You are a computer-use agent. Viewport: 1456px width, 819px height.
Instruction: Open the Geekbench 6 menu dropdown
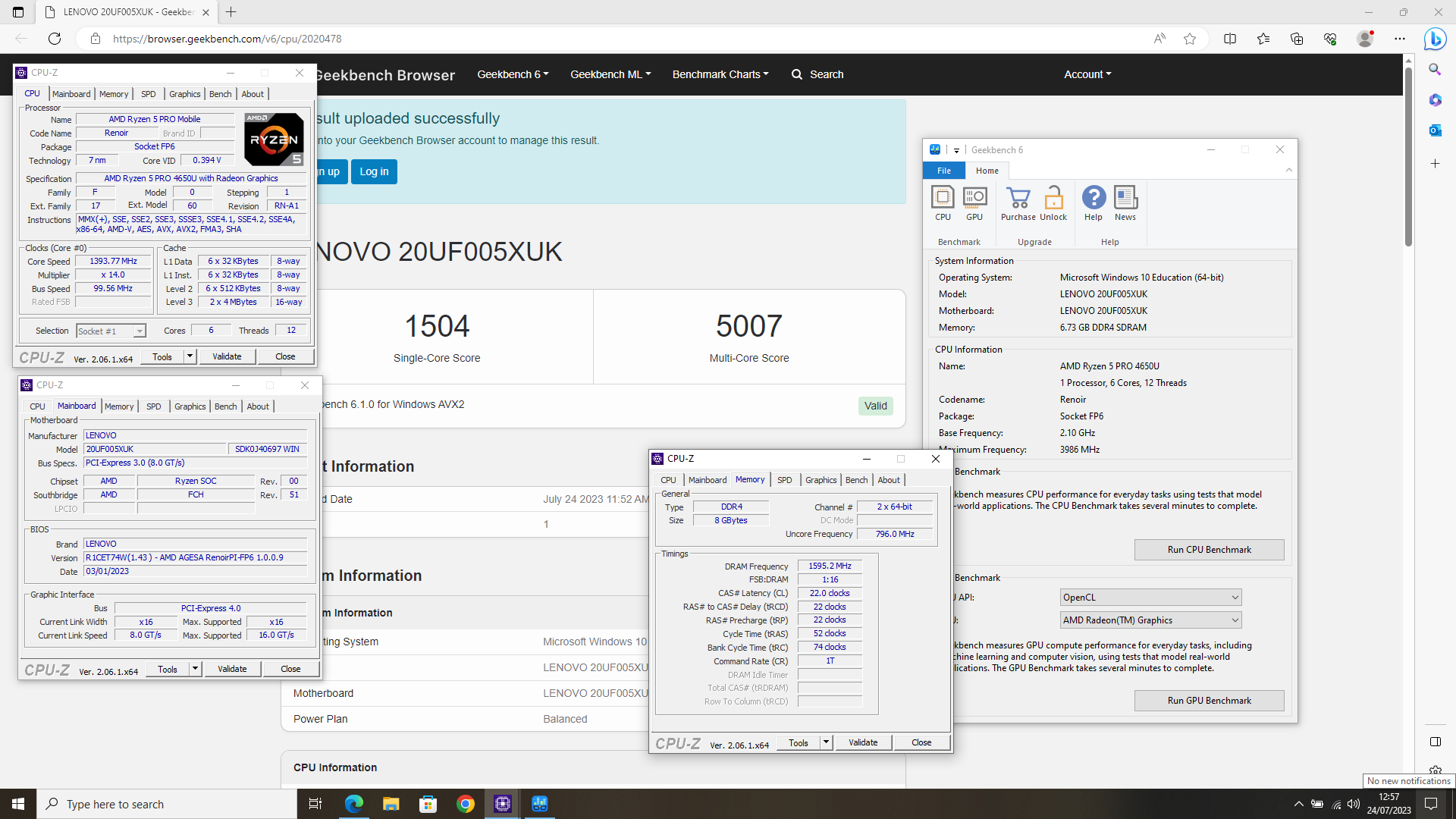(x=513, y=74)
